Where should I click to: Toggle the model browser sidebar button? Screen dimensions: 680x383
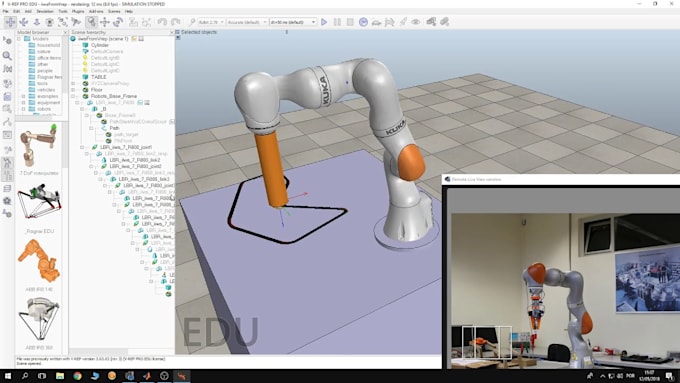[x=7, y=163]
